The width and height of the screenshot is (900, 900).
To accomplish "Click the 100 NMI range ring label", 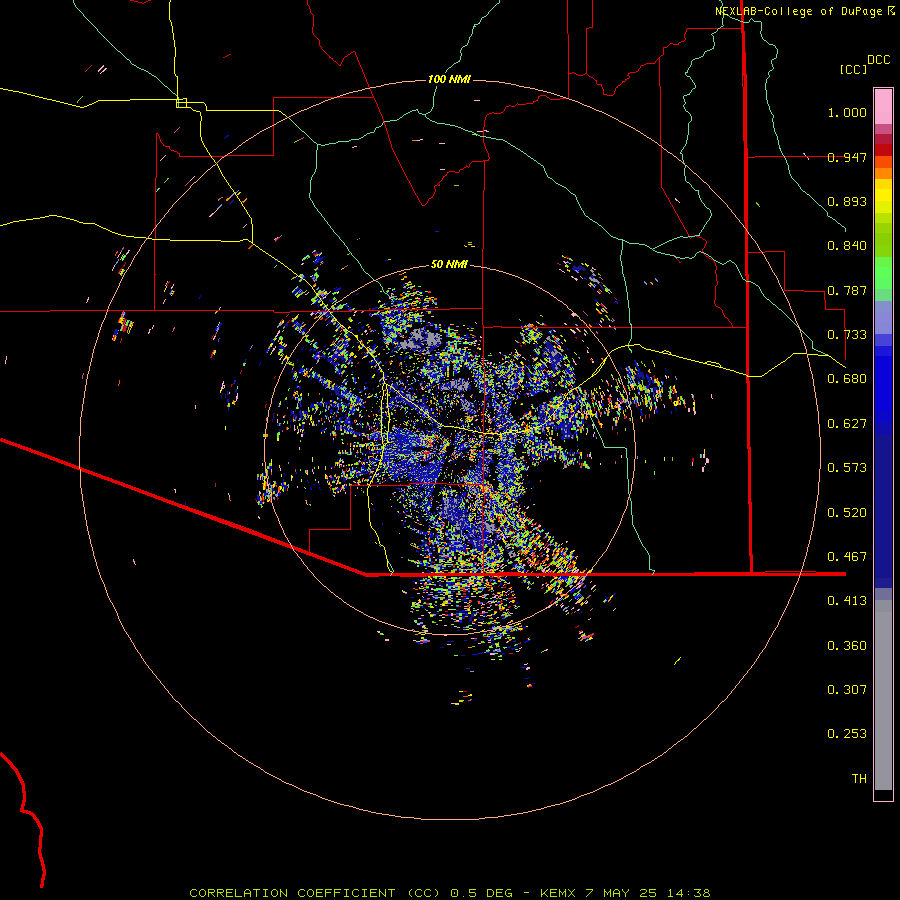I will click(x=449, y=79).
